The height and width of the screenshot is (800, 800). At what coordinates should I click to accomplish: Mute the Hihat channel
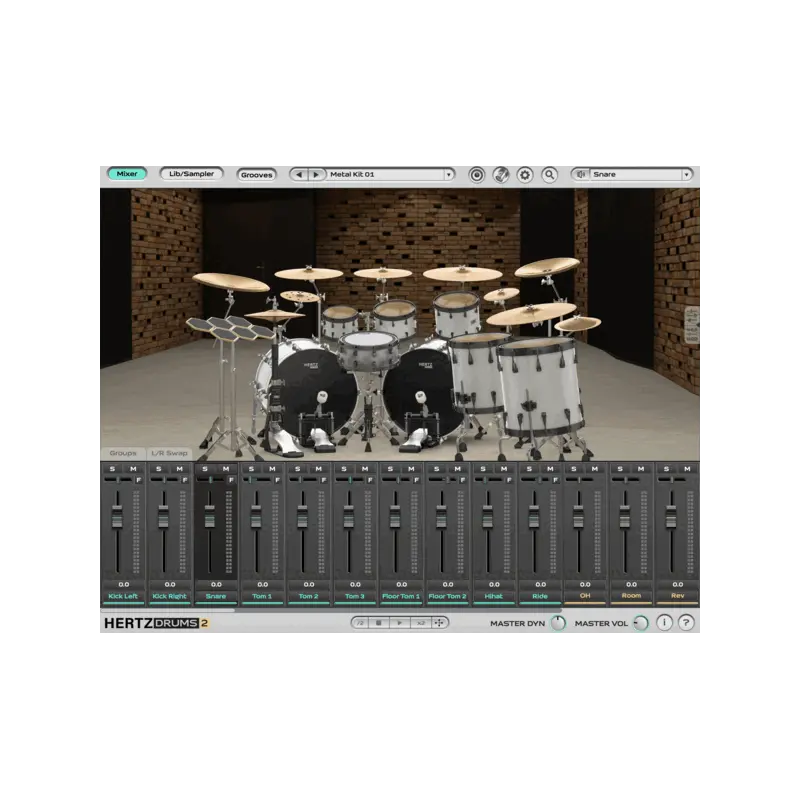pyautogui.click(x=504, y=469)
